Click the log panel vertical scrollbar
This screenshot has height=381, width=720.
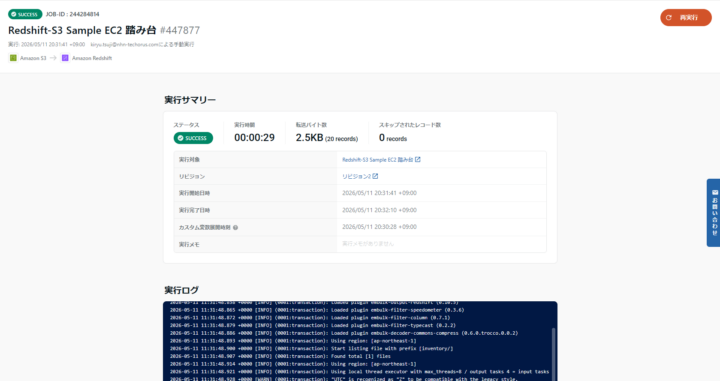[553, 353]
